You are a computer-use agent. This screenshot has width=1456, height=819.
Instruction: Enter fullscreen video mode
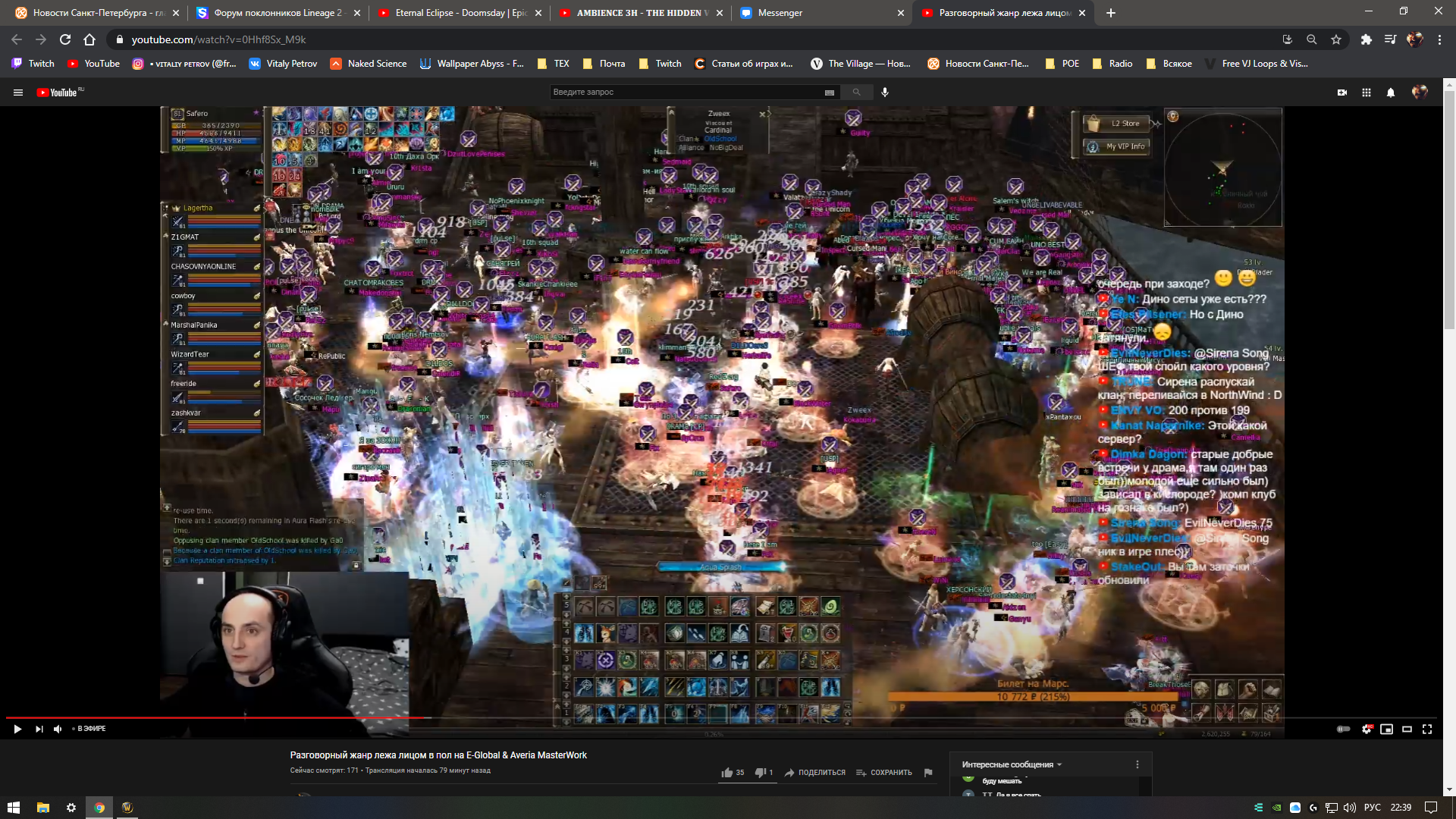pos(1426,729)
